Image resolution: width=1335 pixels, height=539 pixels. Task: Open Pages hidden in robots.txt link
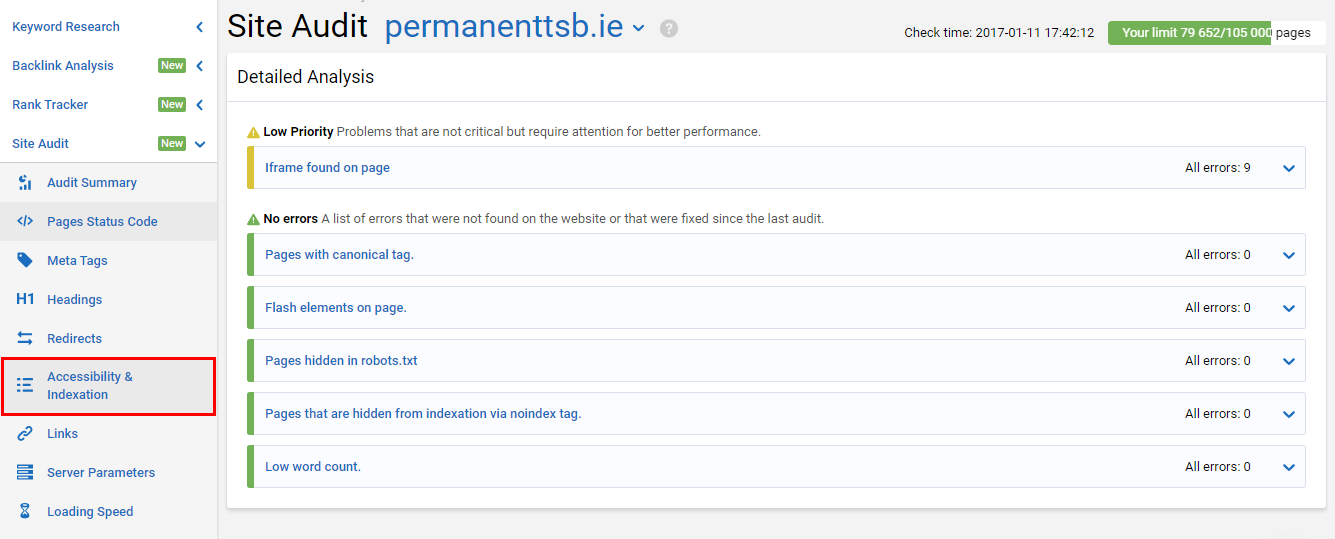click(341, 360)
